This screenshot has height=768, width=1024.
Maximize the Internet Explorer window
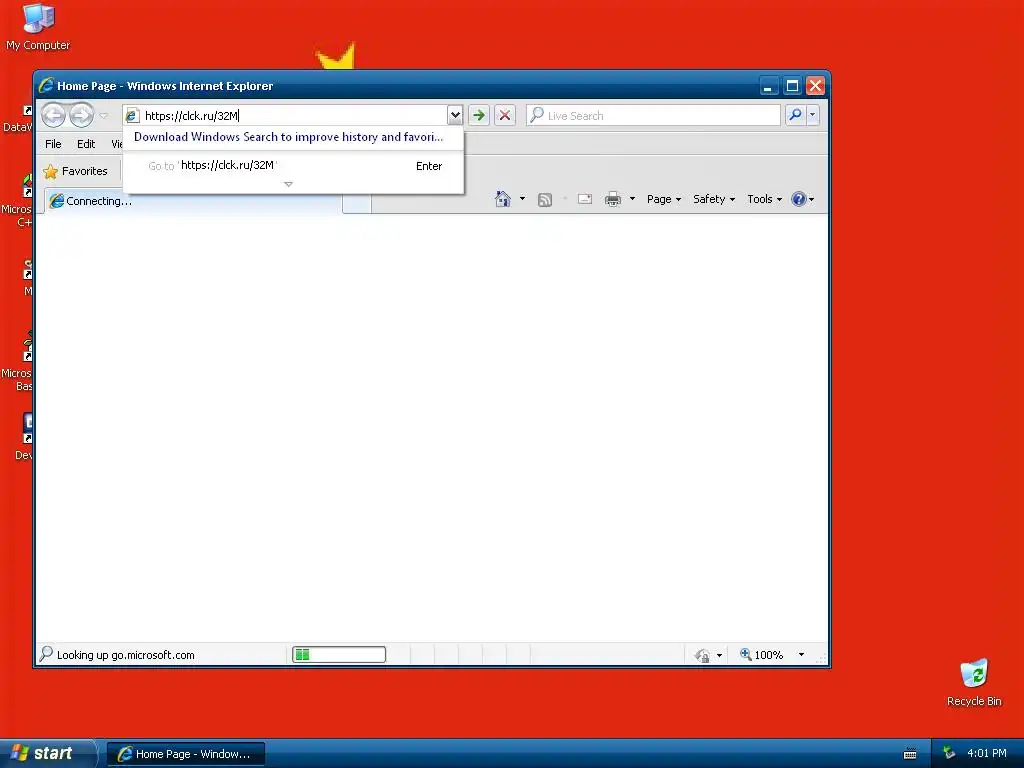click(792, 86)
